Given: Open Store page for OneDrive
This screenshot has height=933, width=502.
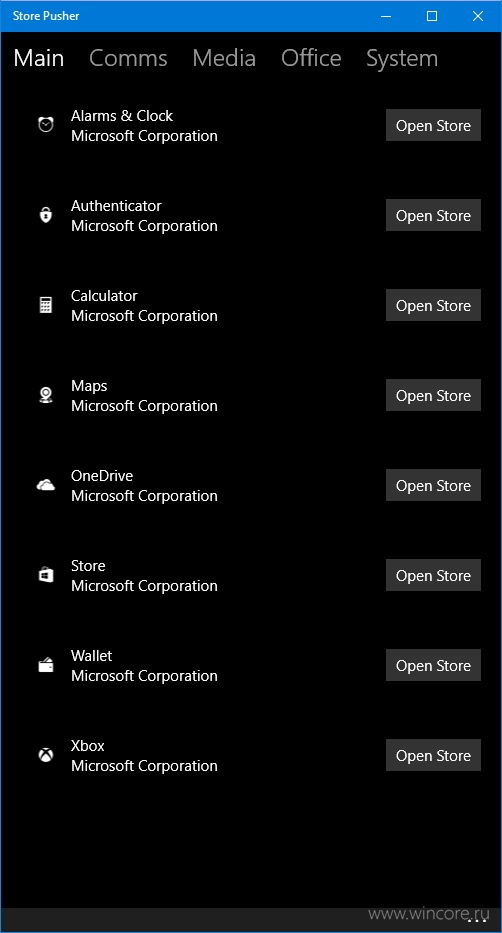Looking at the screenshot, I should 433,486.
